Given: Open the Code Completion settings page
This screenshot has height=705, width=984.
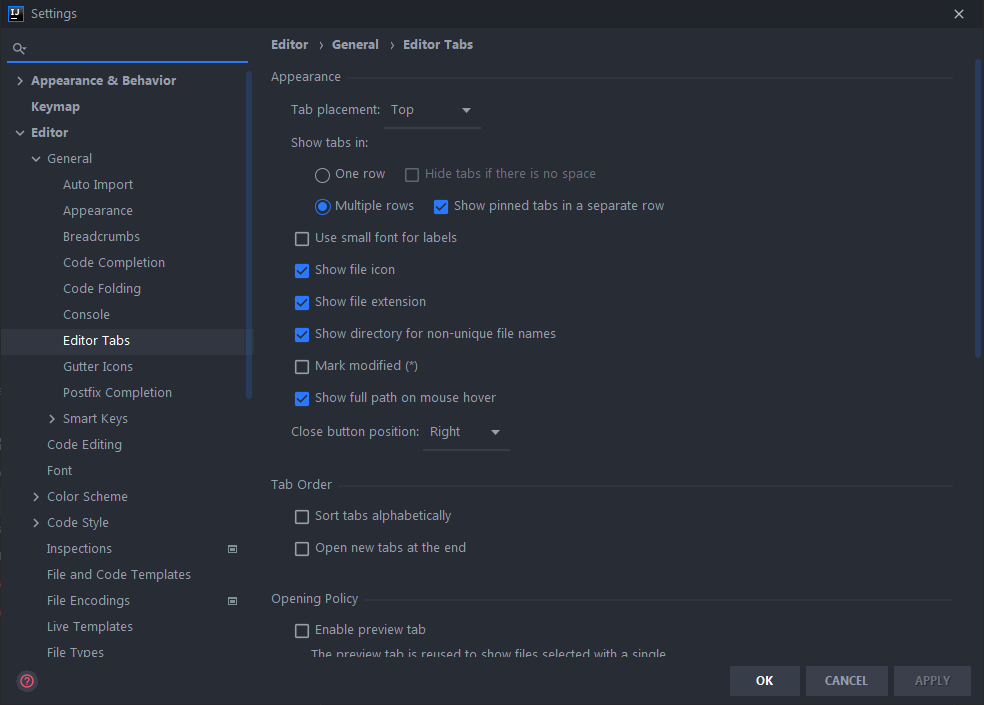Looking at the screenshot, I should point(114,263).
